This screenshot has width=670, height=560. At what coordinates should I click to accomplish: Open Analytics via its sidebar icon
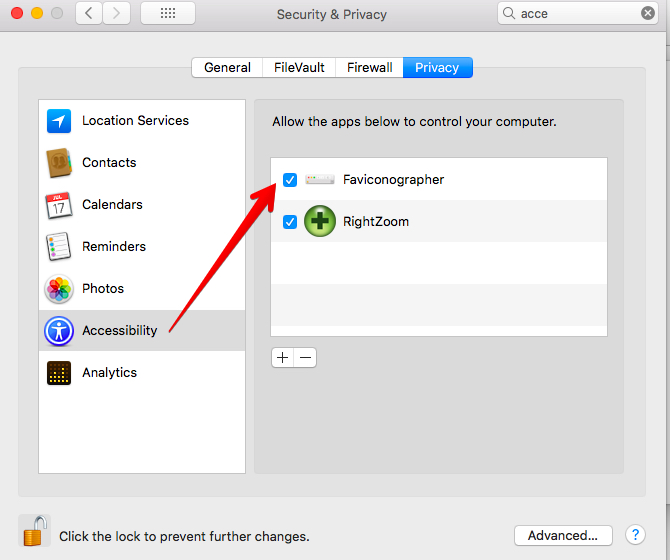(x=59, y=373)
